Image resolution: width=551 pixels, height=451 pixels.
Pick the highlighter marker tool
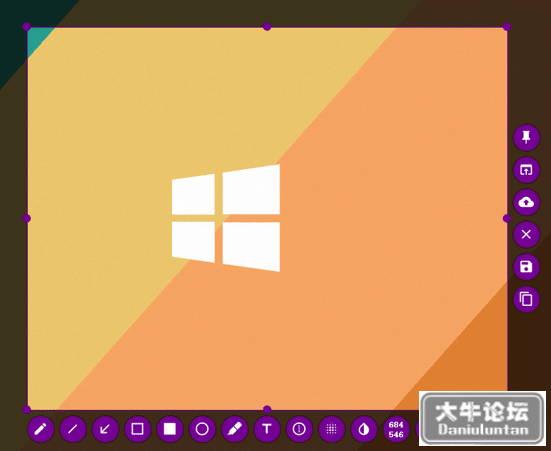234,429
